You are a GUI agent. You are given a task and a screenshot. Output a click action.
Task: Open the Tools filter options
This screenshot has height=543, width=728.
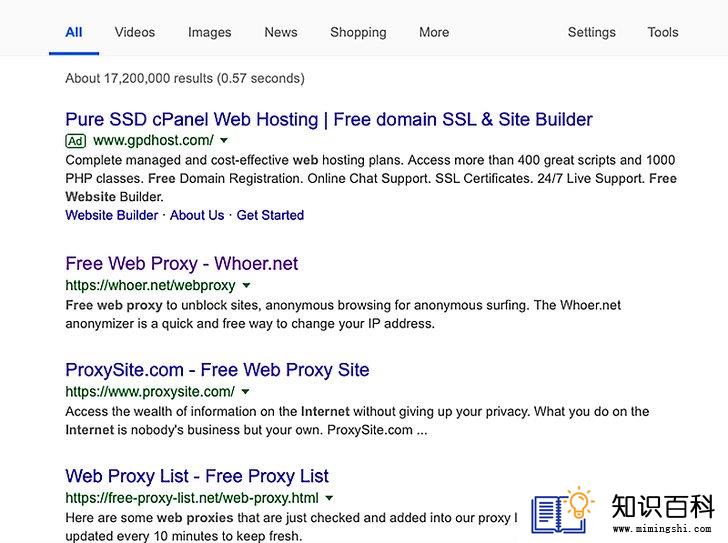click(x=663, y=32)
